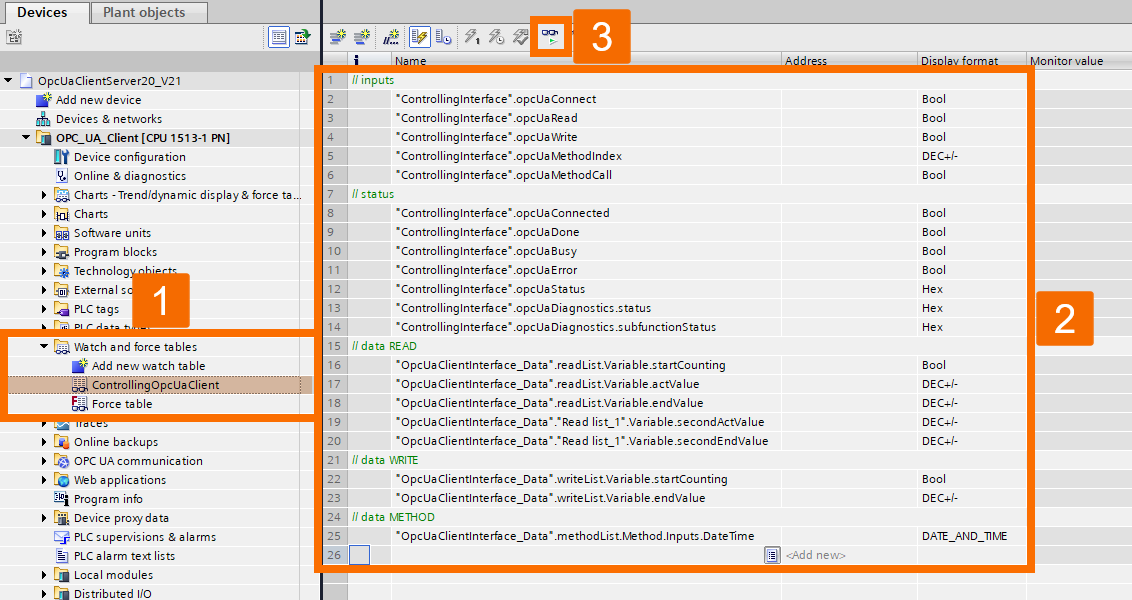1132x600 pixels.
Task: Toggle the advanced setting columns clock button
Action: 443,36
